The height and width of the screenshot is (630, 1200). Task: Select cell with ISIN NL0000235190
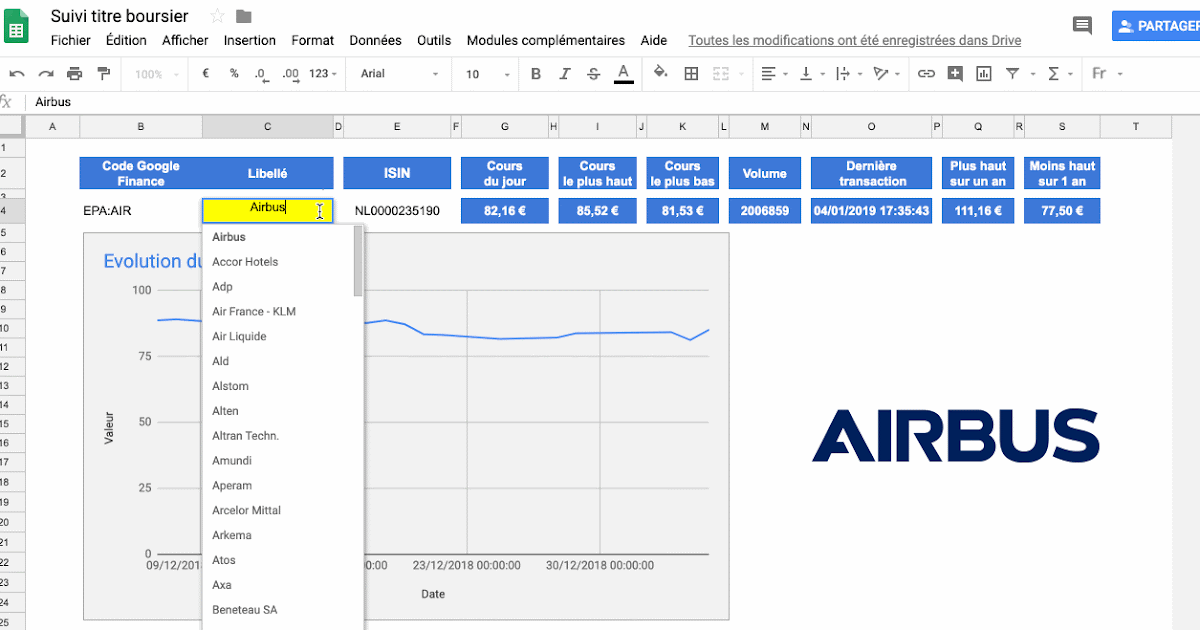tap(397, 211)
